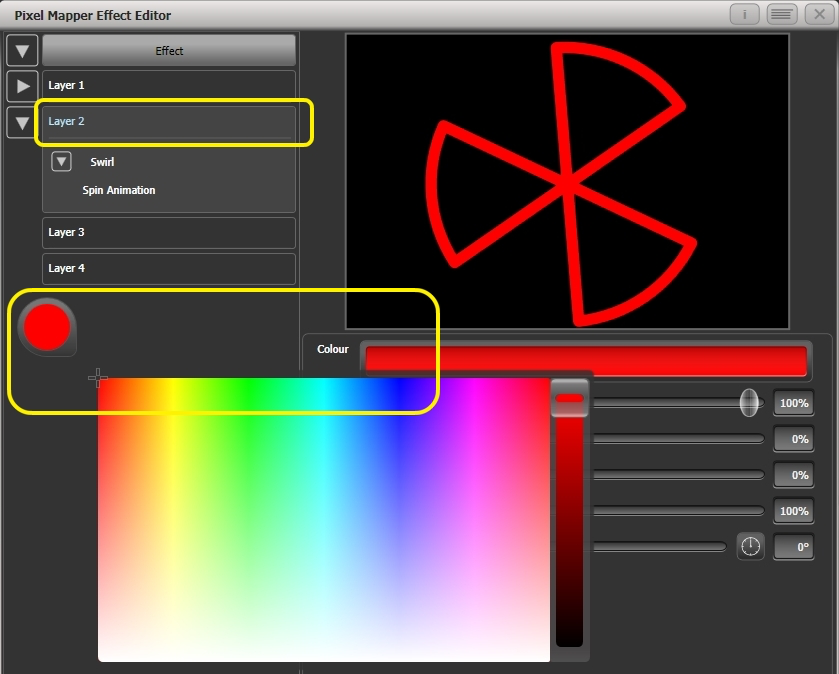
Task: Click the 100% value button on the top slider
Action: pyautogui.click(x=793, y=403)
